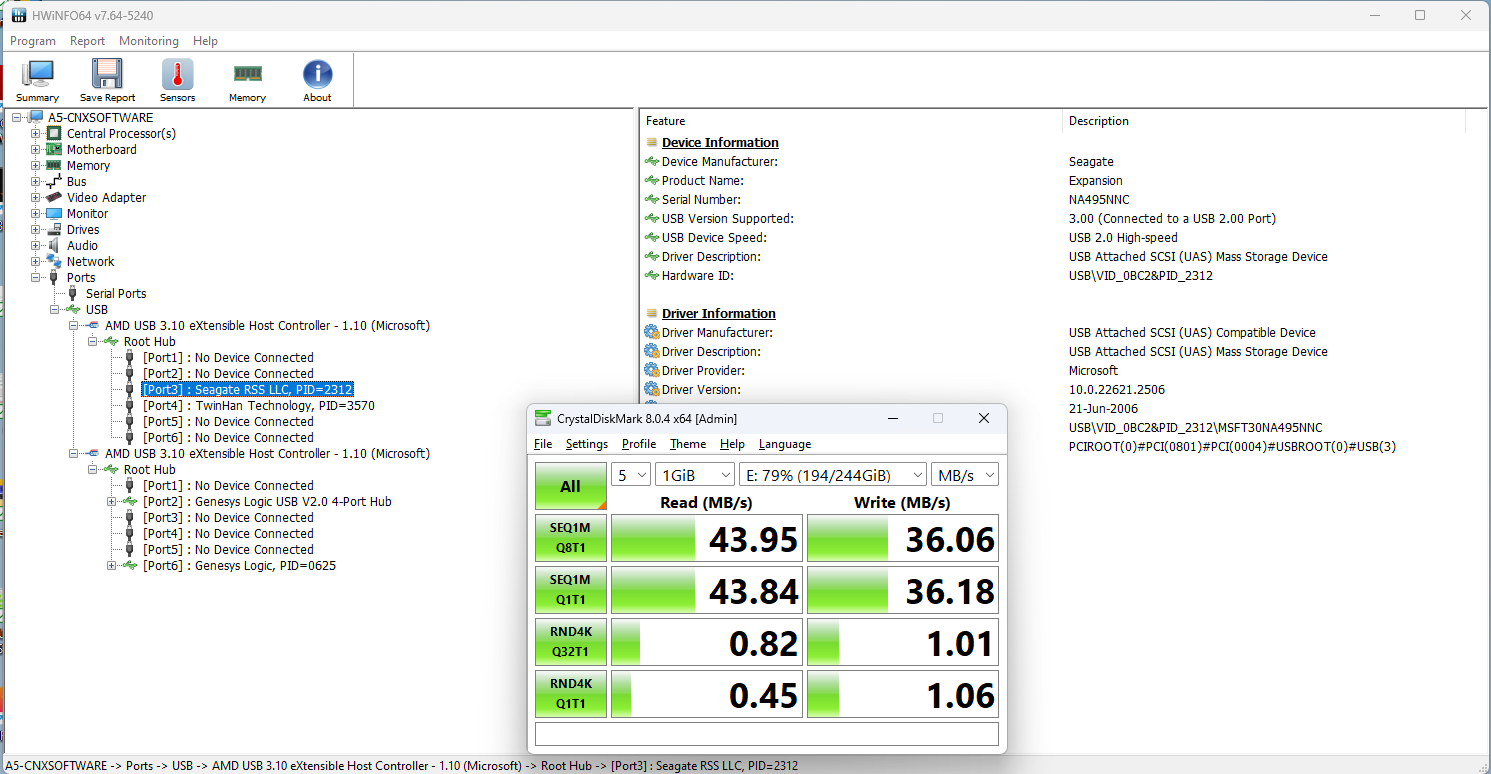Open CrystalDiskMark Theme menu
This screenshot has width=1491, height=774.
[x=688, y=444]
